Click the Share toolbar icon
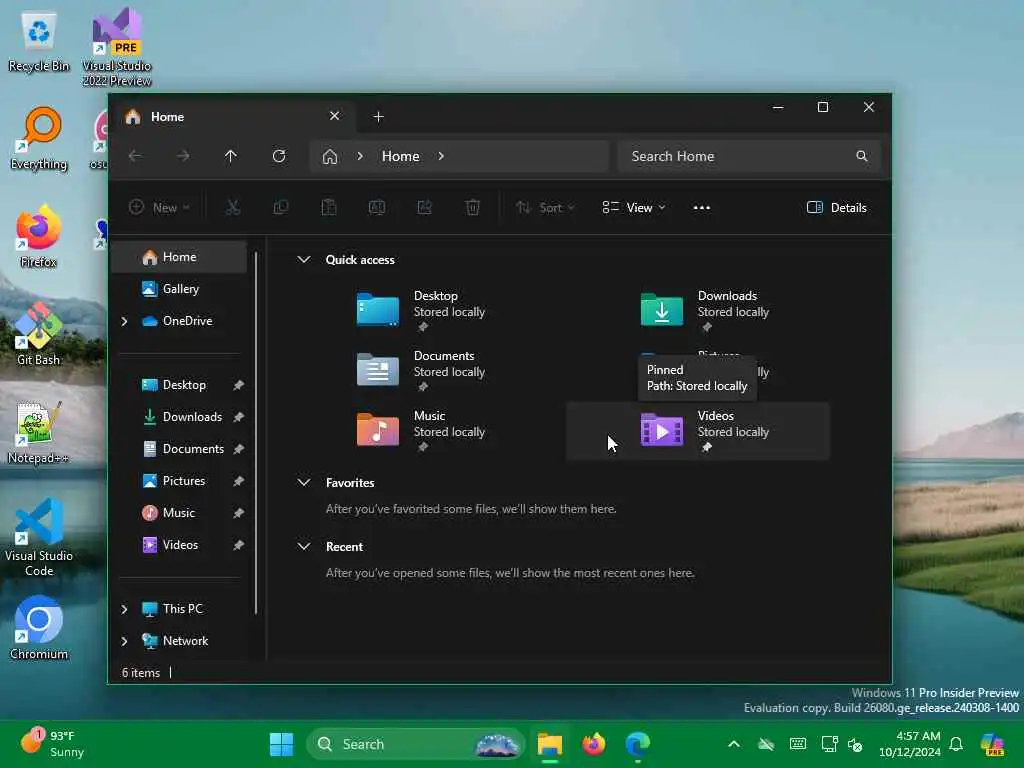Screen dimensions: 1024x768 coord(424,208)
